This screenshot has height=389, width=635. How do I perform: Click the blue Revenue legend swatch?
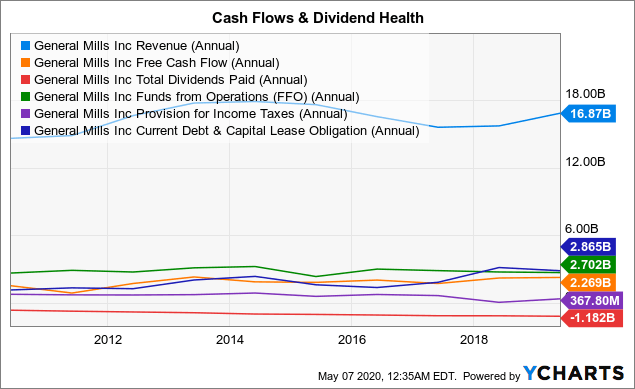click(x=26, y=45)
